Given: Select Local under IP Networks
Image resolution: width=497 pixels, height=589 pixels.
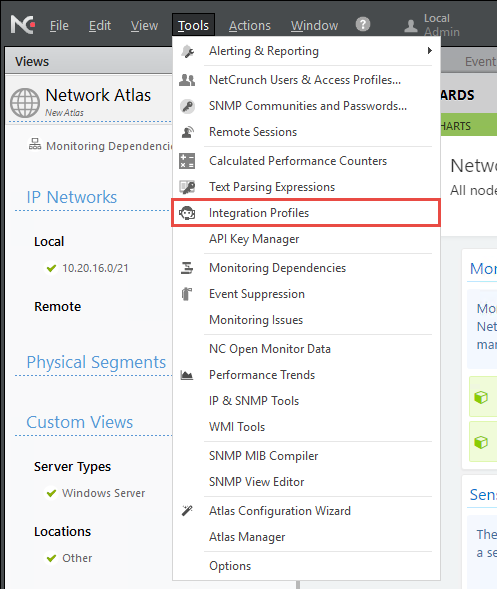Looking at the screenshot, I should click(x=49, y=242).
